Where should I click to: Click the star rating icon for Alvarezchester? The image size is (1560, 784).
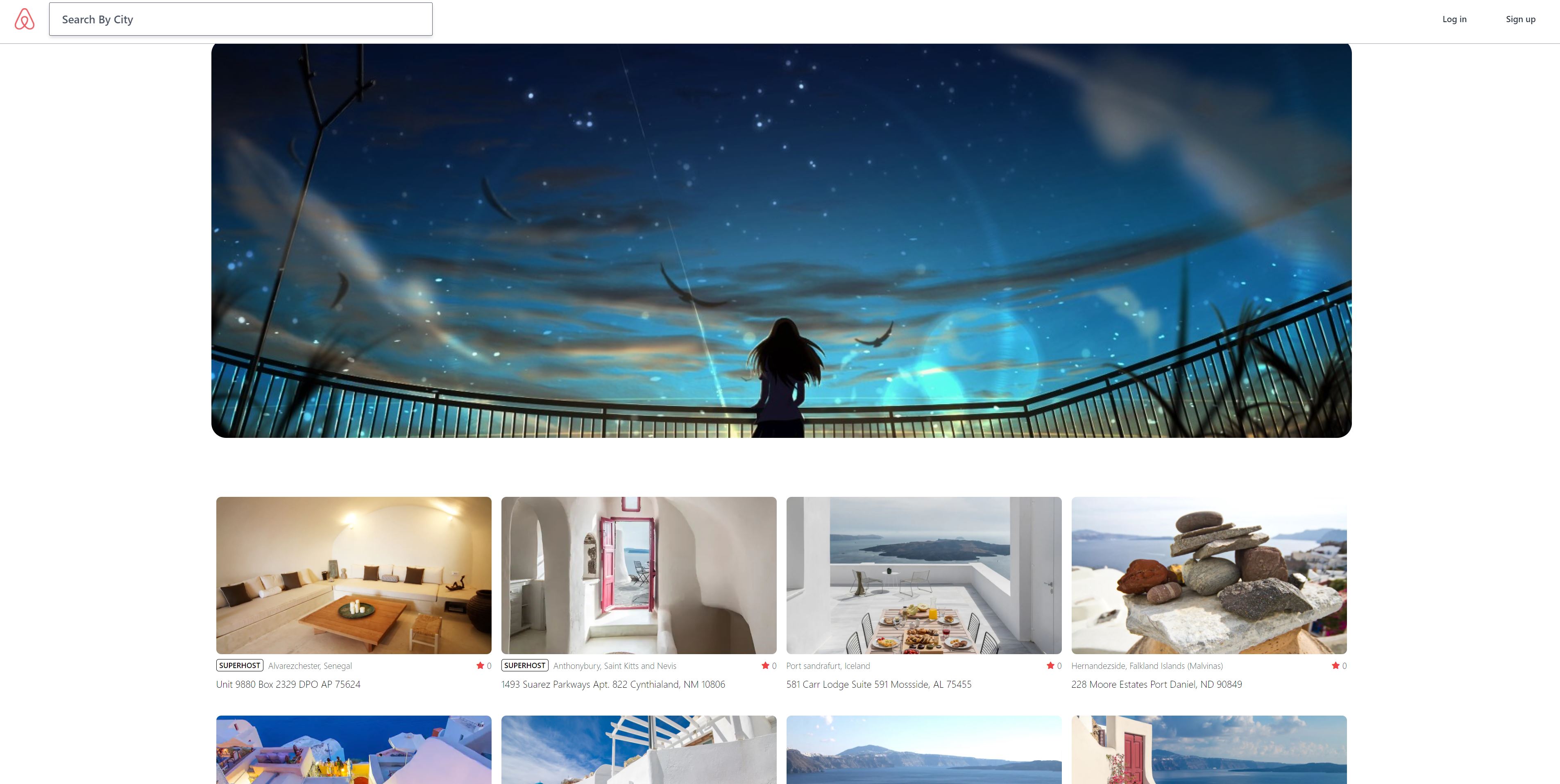pos(480,665)
